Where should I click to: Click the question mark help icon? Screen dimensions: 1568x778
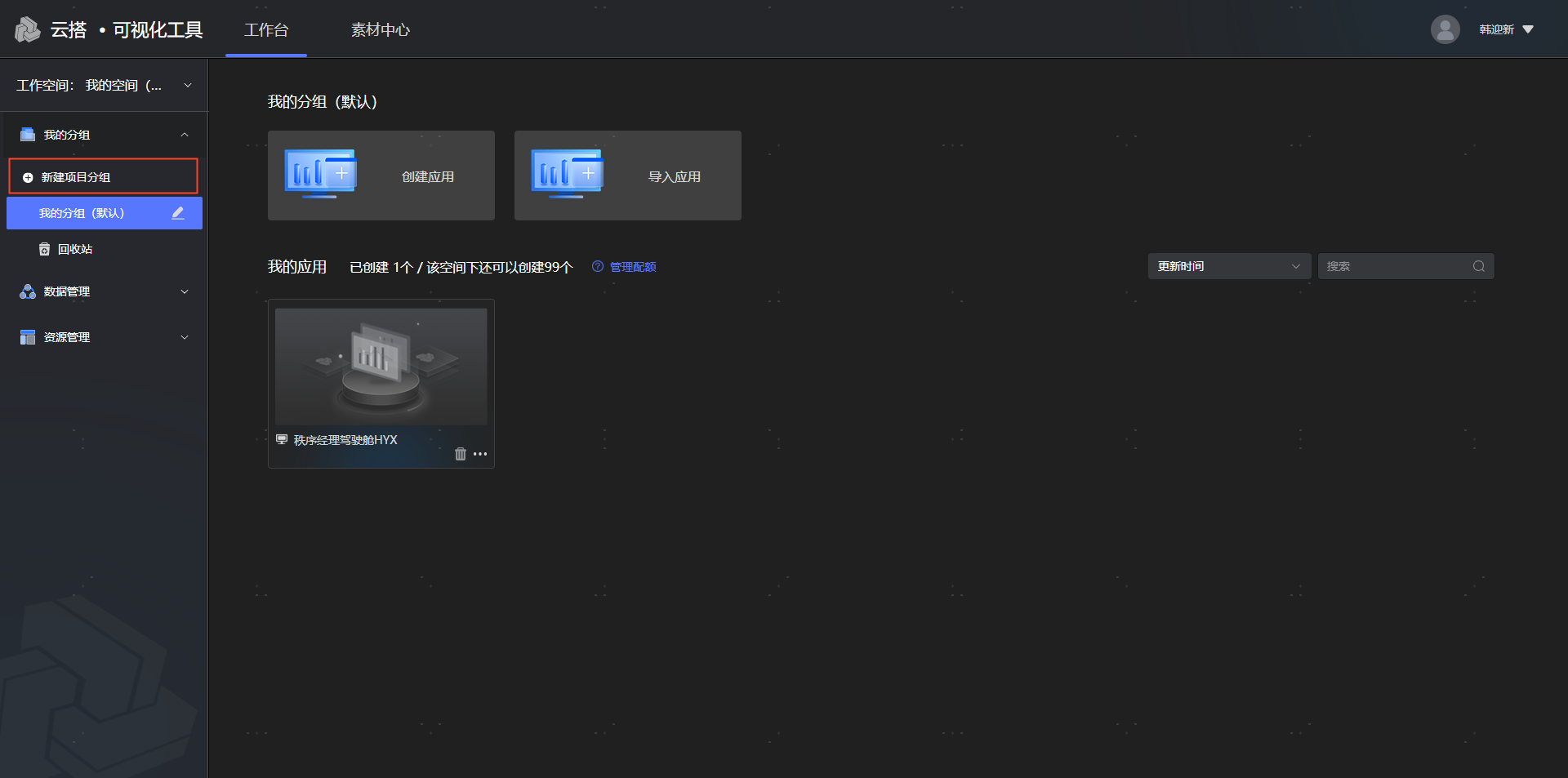point(598,267)
